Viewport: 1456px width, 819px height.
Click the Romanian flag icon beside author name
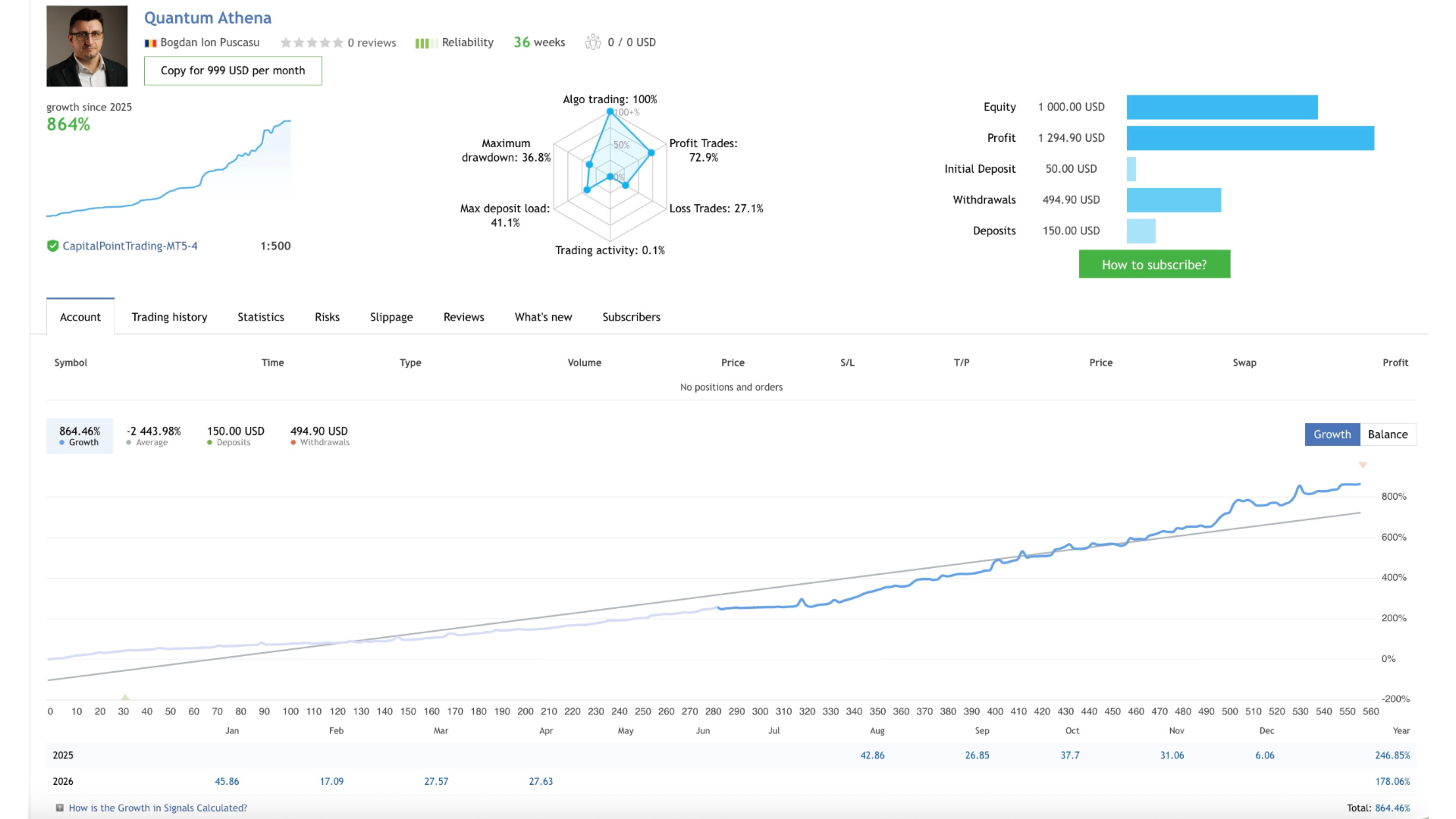[x=149, y=42]
